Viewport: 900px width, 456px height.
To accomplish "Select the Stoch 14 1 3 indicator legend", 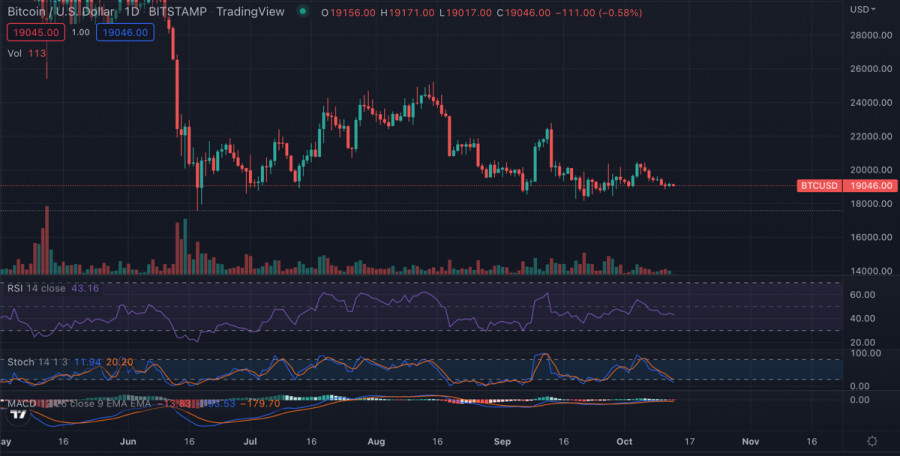I will click(37, 362).
